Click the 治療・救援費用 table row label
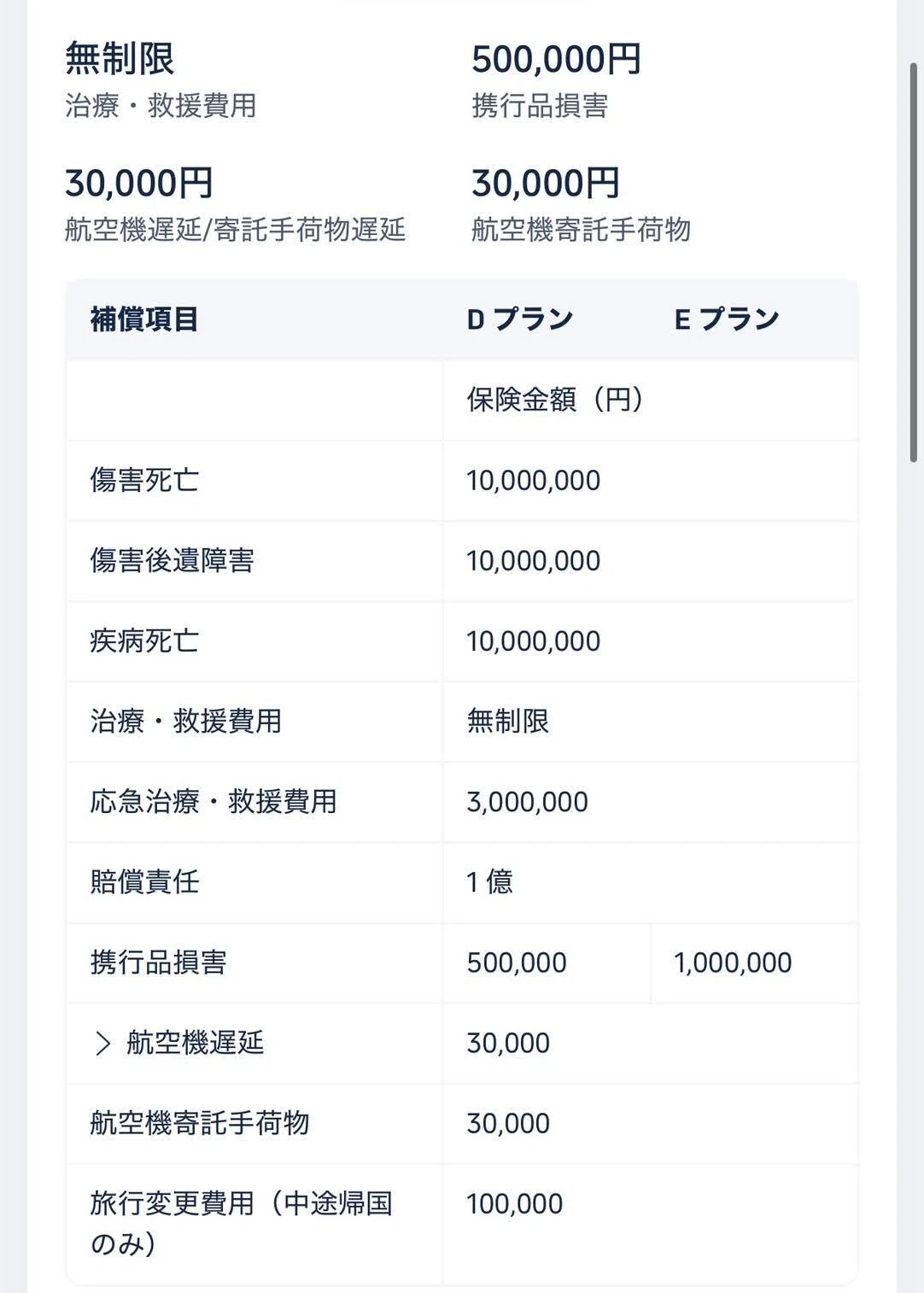The width and height of the screenshot is (924, 1293). pos(185,721)
